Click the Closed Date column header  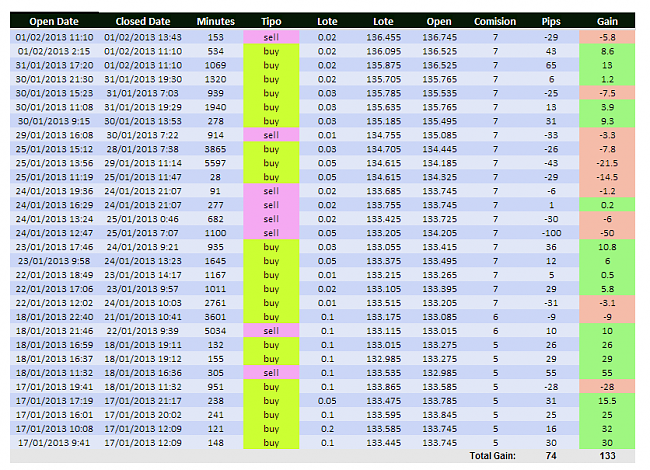[143, 20]
